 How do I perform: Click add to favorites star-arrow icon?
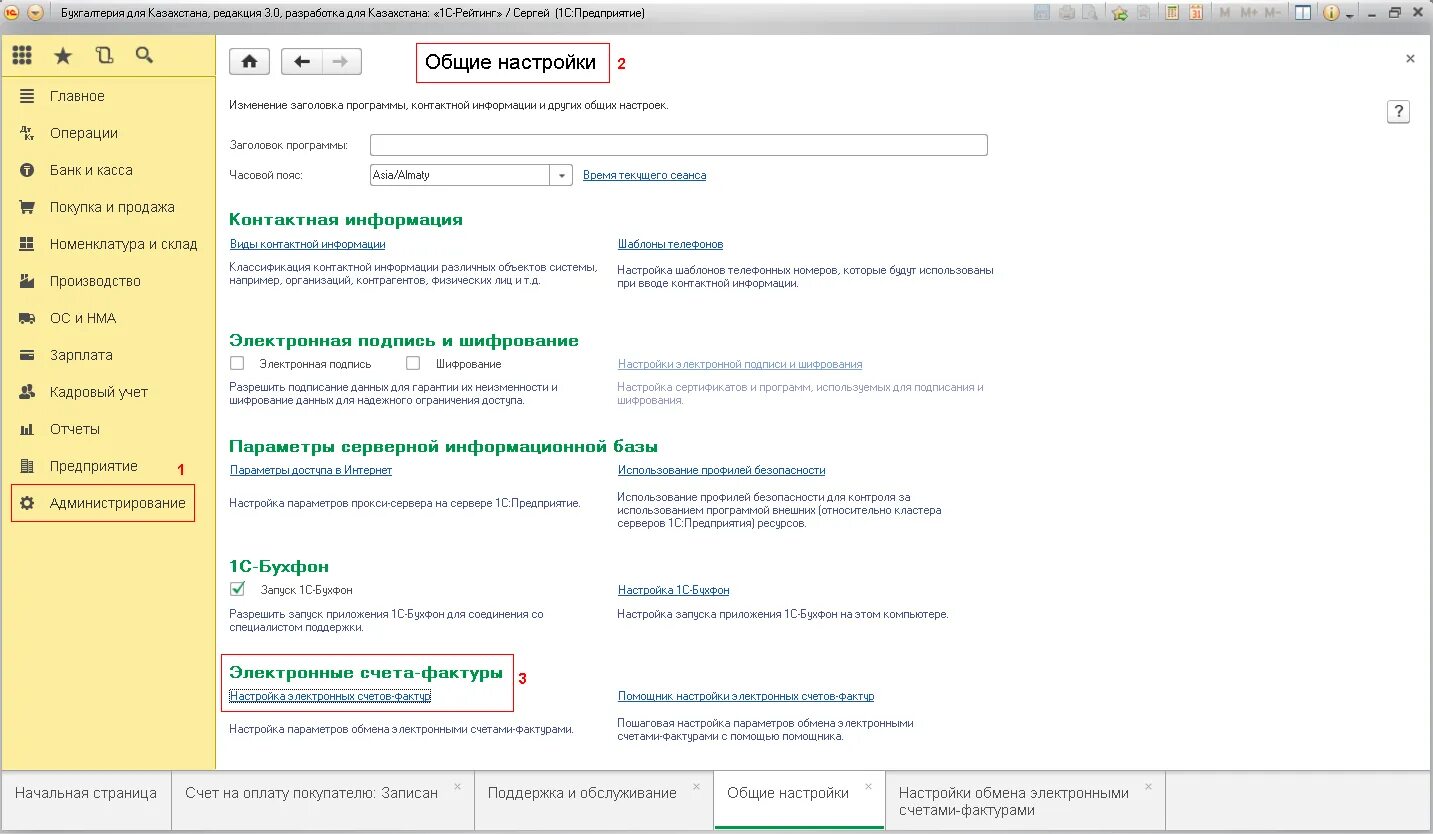[x=1119, y=13]
